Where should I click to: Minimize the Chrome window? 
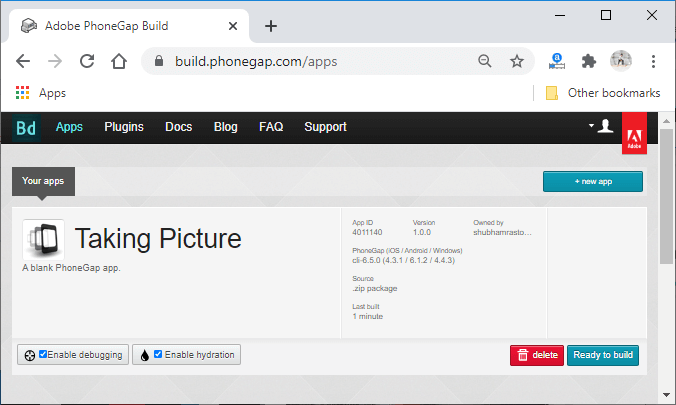click(x=560, y=16)
